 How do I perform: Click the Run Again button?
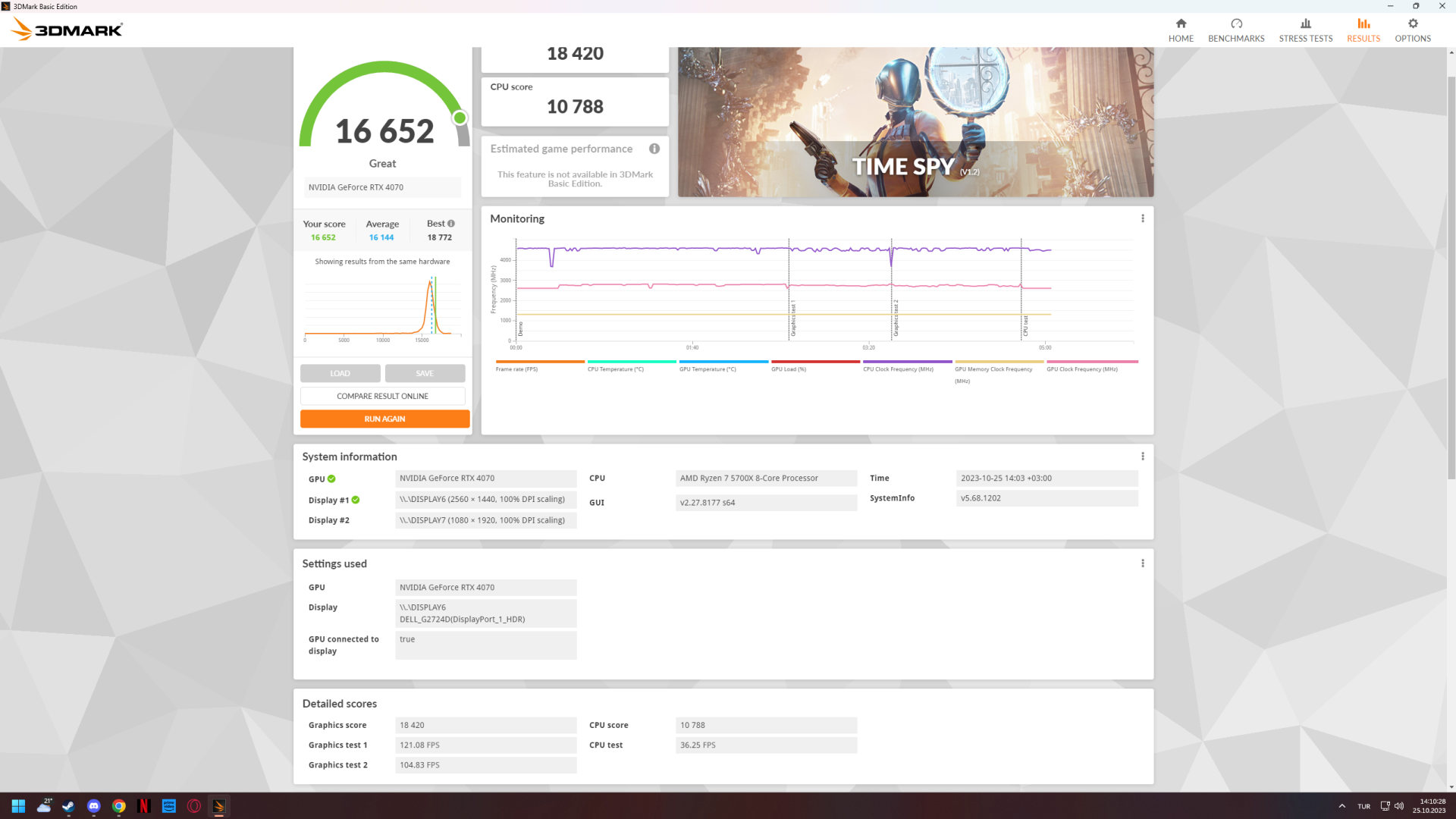384,419
